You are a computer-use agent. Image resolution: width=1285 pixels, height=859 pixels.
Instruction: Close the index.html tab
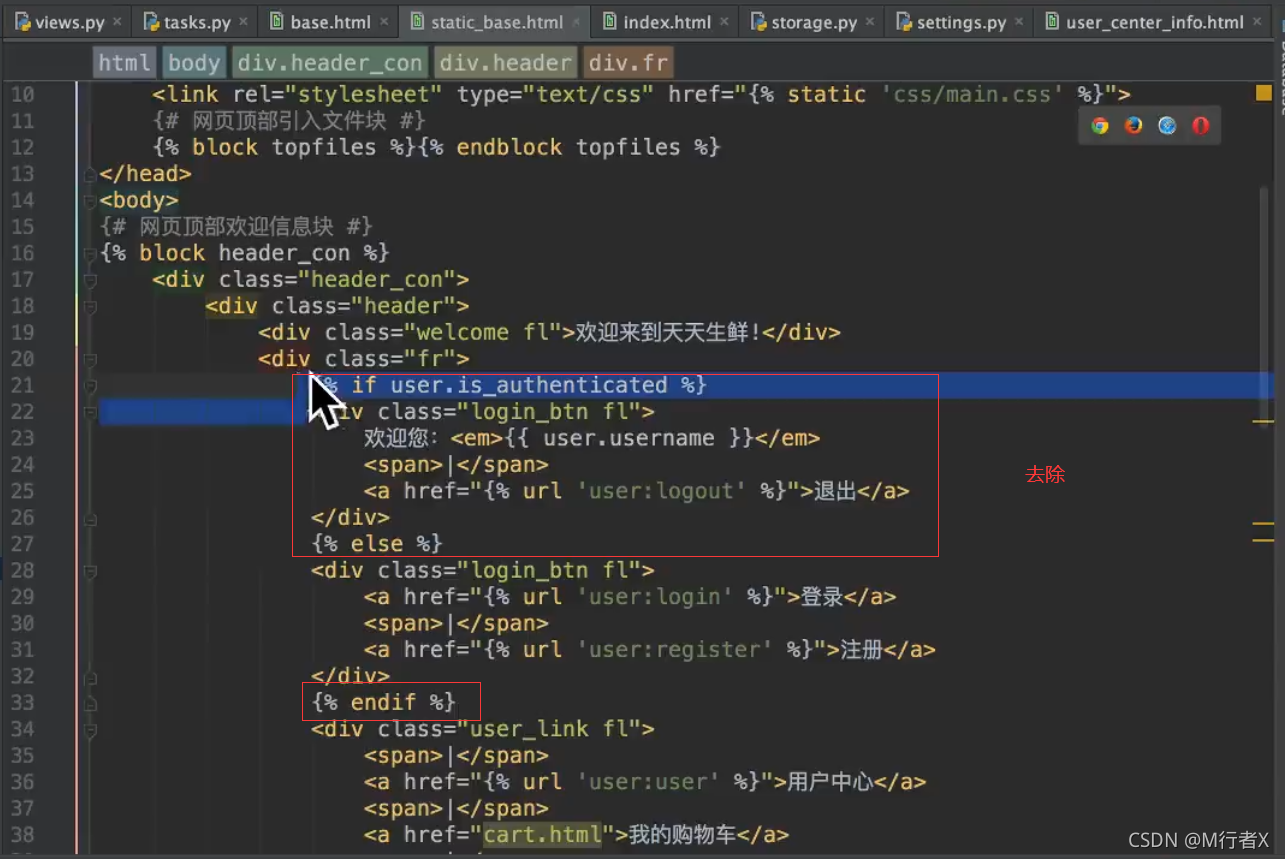(725, 22)
